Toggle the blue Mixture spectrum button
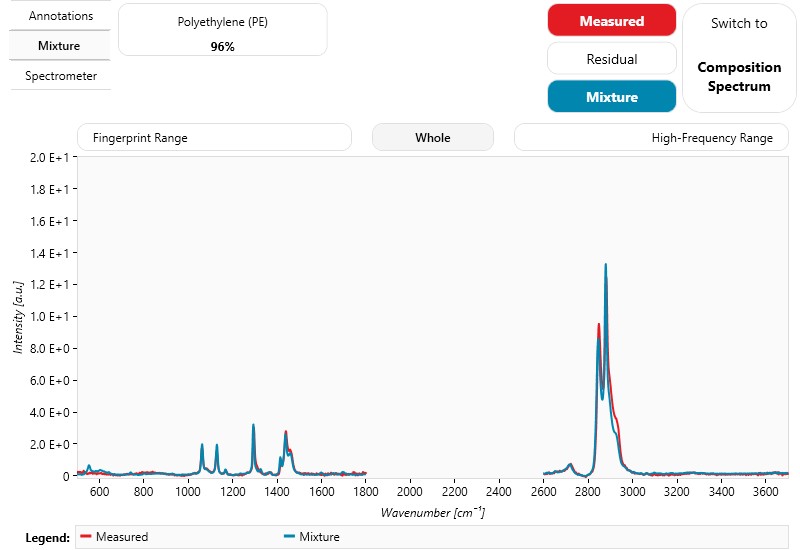The image size is (800, 550). (611, 97)
